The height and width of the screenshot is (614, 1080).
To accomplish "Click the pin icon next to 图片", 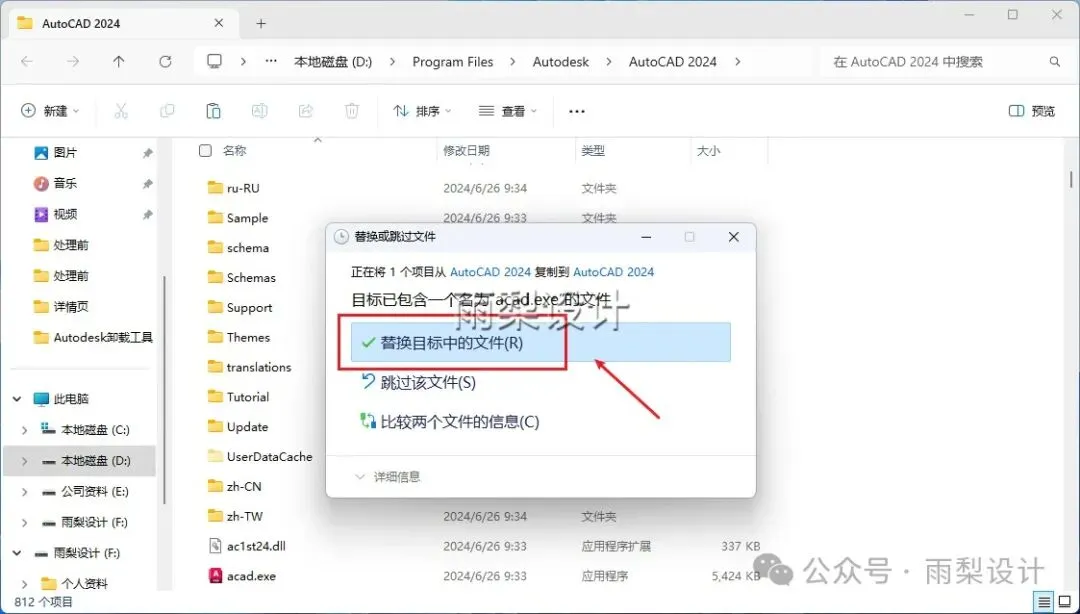I will 147,153.
